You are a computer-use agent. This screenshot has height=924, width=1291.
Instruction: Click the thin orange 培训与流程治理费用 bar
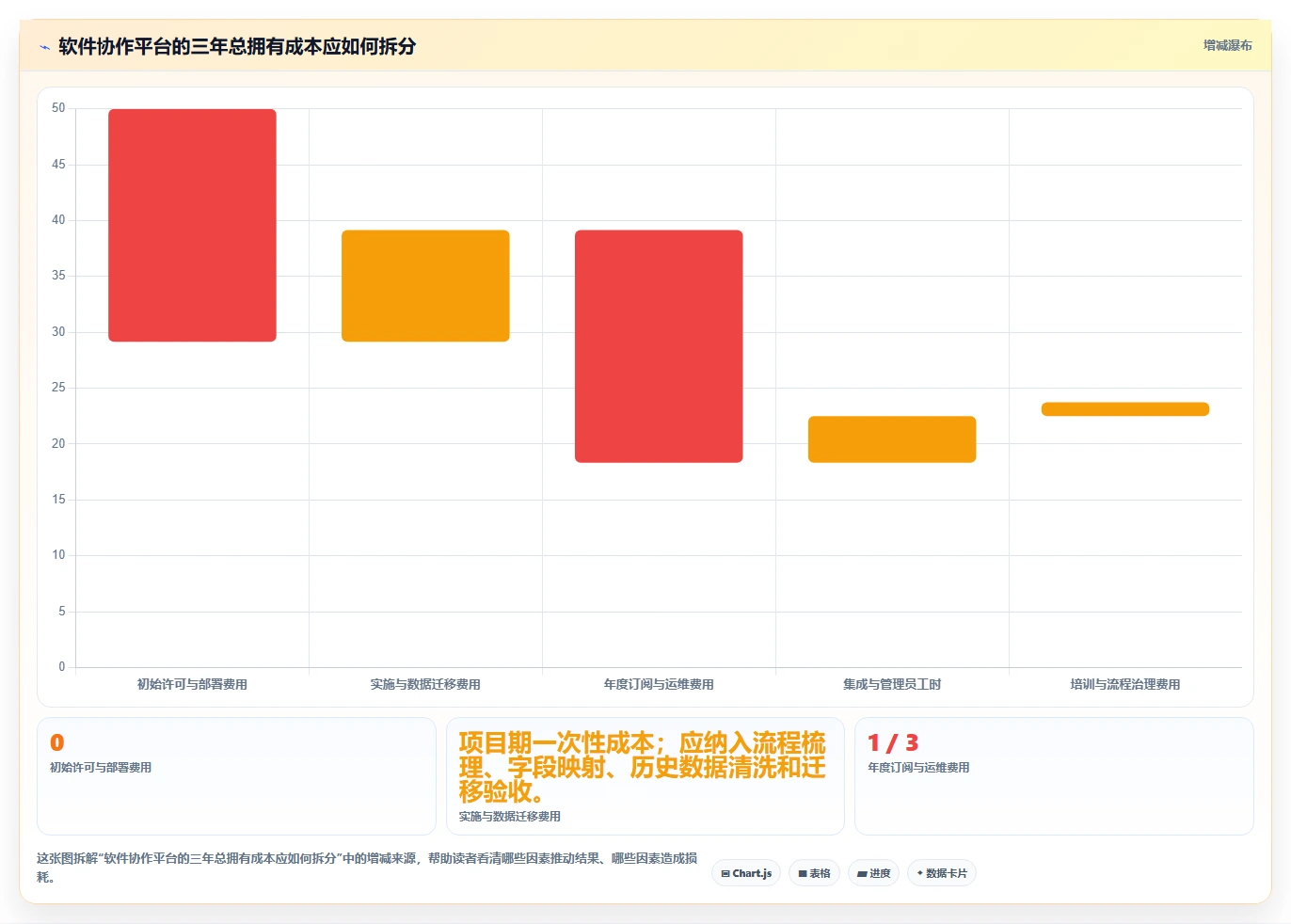coord(1125,409)
